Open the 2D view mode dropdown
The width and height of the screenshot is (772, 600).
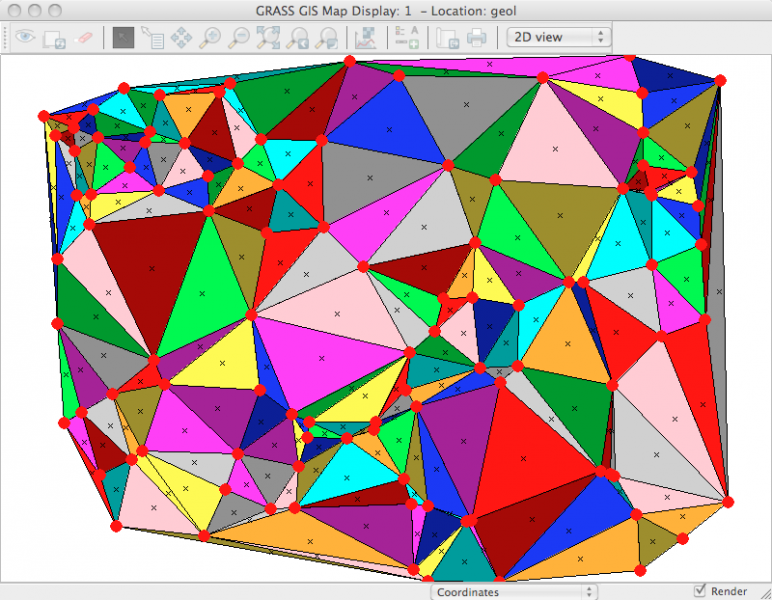pos(558,37)
